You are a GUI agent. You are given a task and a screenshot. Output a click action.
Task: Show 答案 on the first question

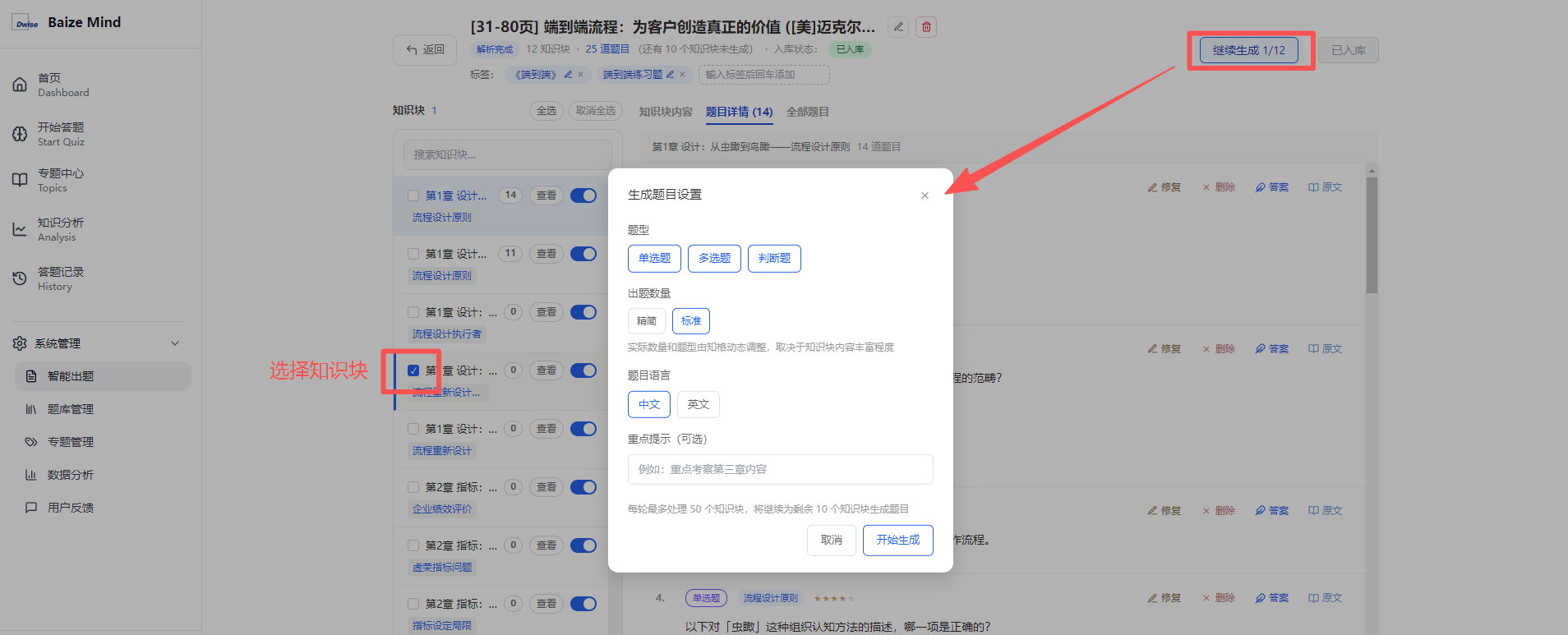click(x=1272, y=187)
